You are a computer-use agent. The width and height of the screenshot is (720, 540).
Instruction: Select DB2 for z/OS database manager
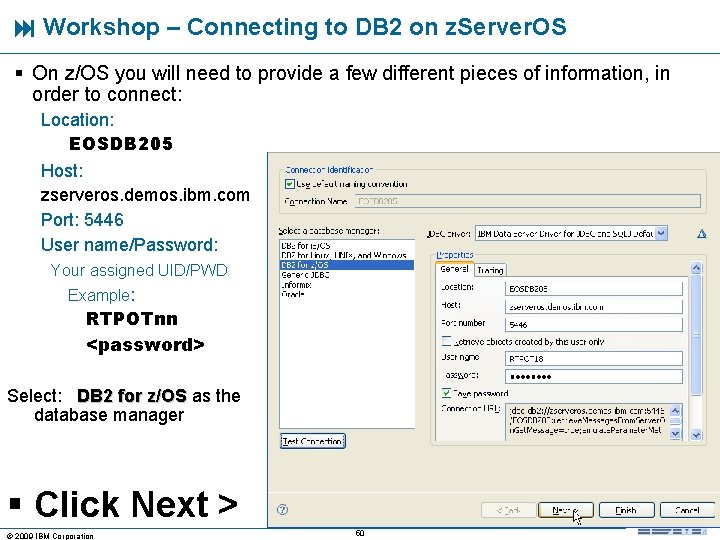point(347,265)
